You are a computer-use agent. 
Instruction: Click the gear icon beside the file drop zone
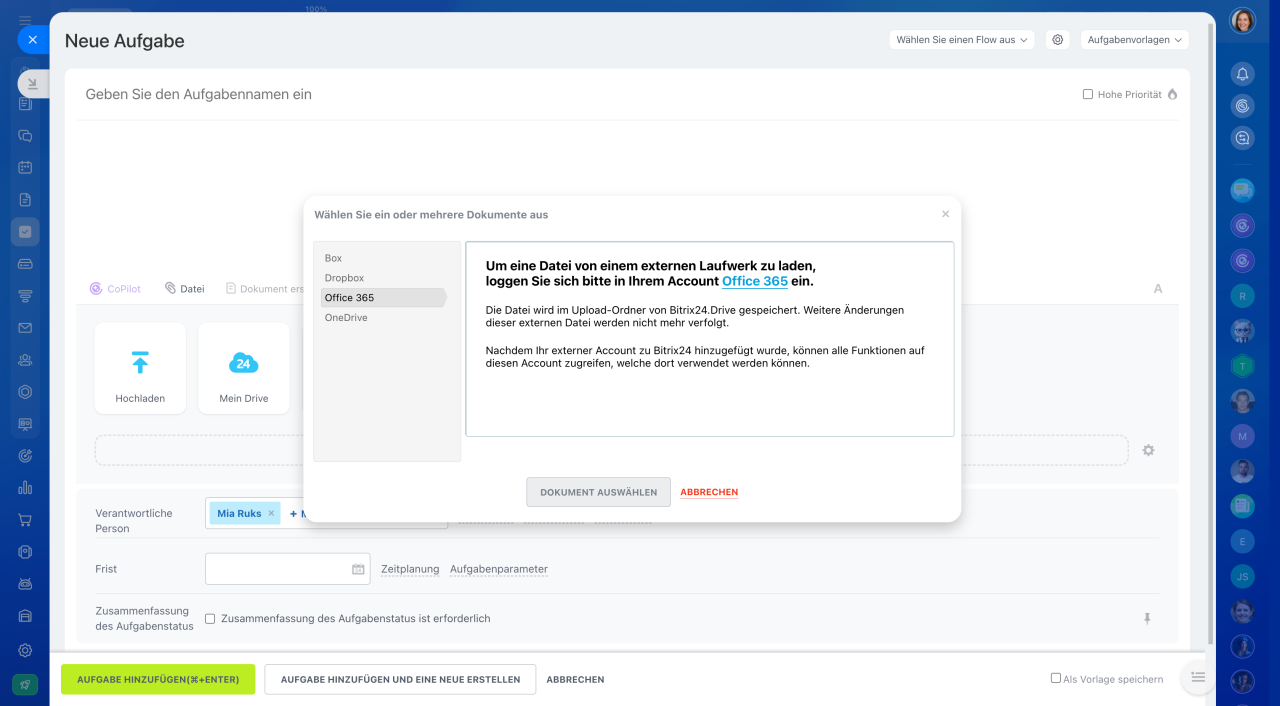tap(1148, 450)
